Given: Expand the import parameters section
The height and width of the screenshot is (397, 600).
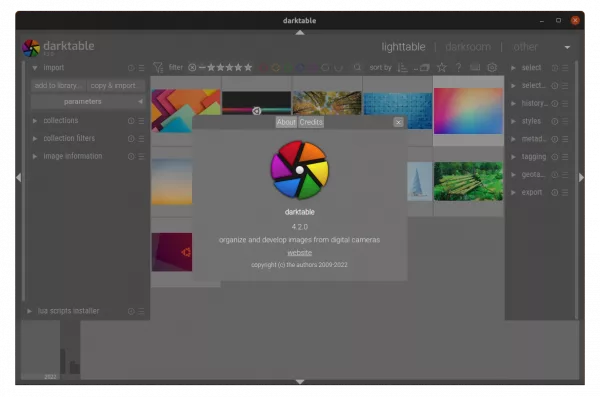Looking at the screenshot, I should tap(88, 101).
